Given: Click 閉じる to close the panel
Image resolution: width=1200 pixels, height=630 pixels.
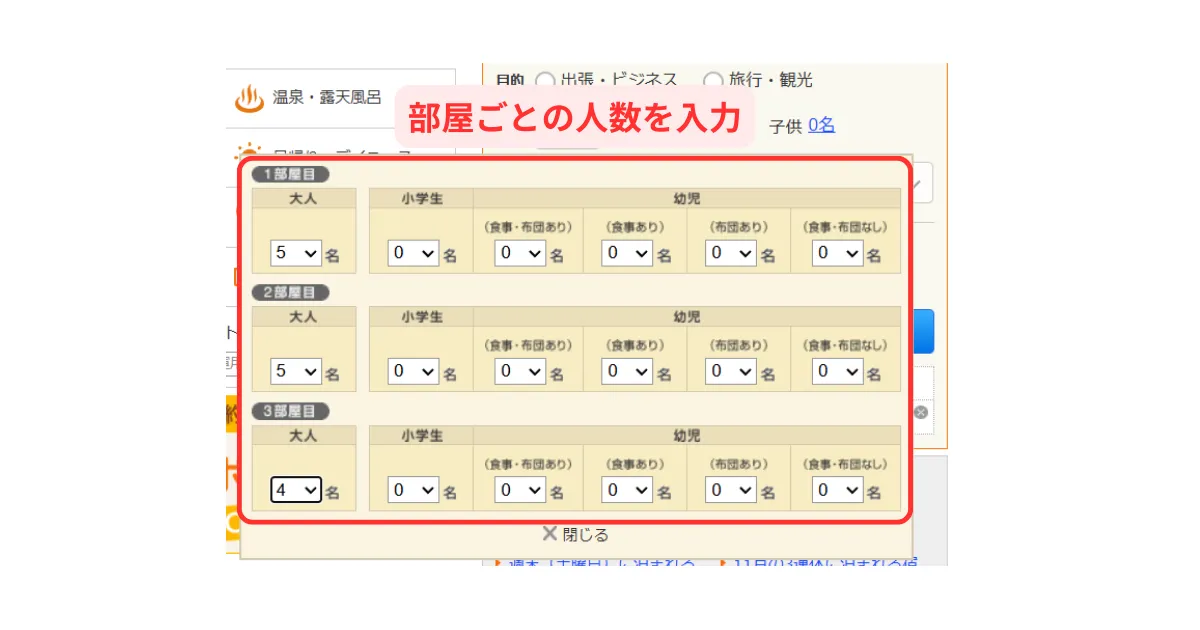Looking at the screenshot, I should (x=585, y=535).
